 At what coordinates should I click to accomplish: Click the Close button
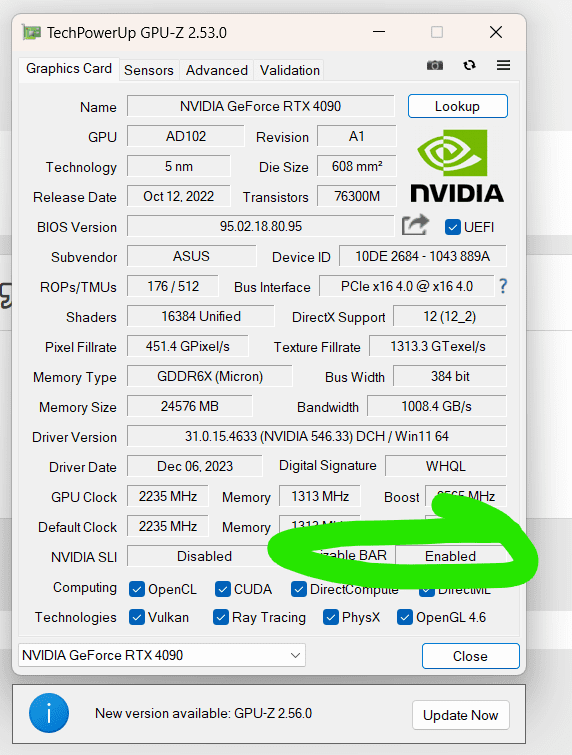pyautogui.click(x=470, y=656)
